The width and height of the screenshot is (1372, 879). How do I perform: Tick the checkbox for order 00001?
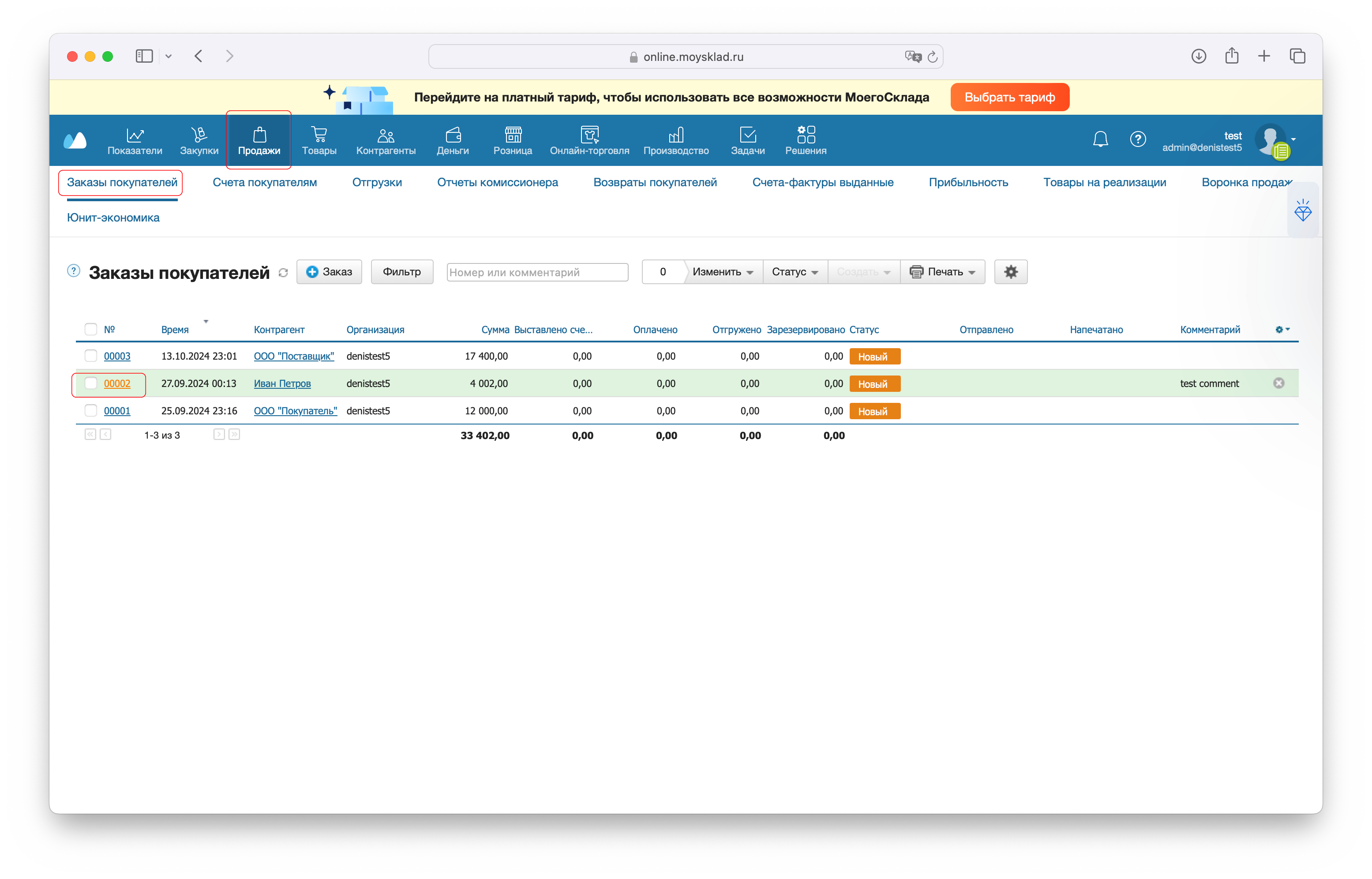click(x=91, y=410)
